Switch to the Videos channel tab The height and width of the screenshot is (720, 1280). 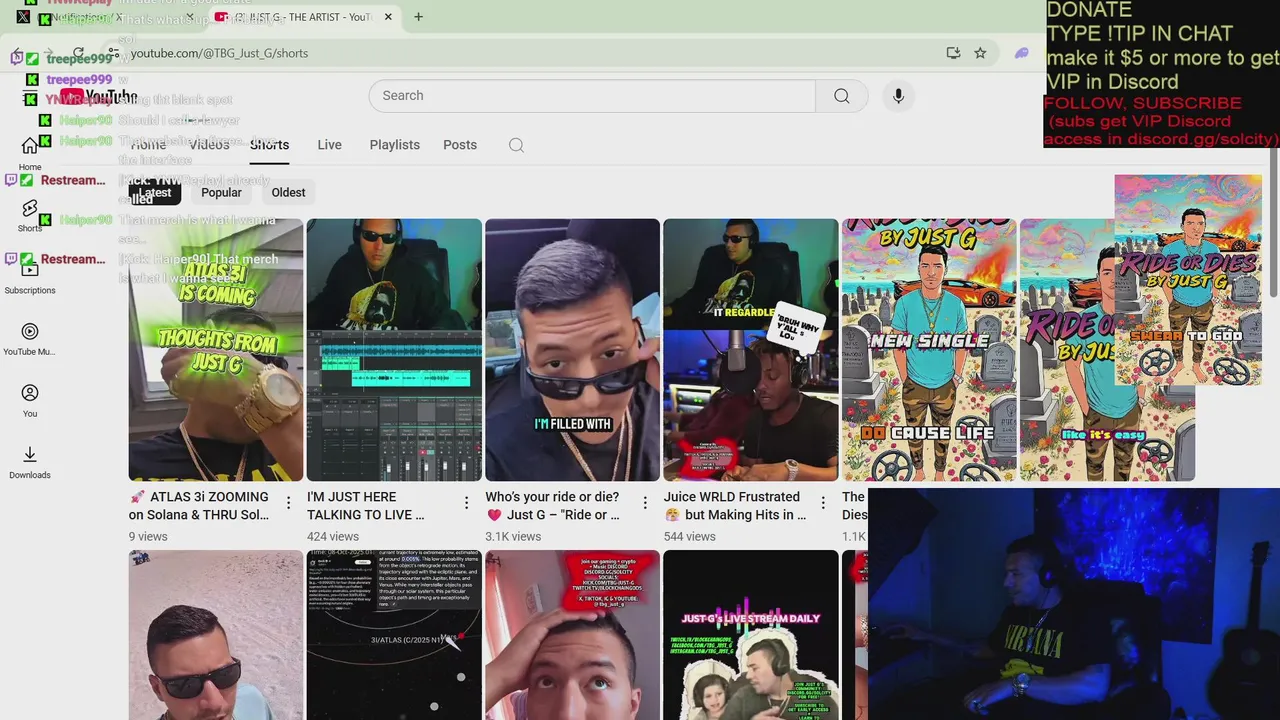tap(209, 145)
